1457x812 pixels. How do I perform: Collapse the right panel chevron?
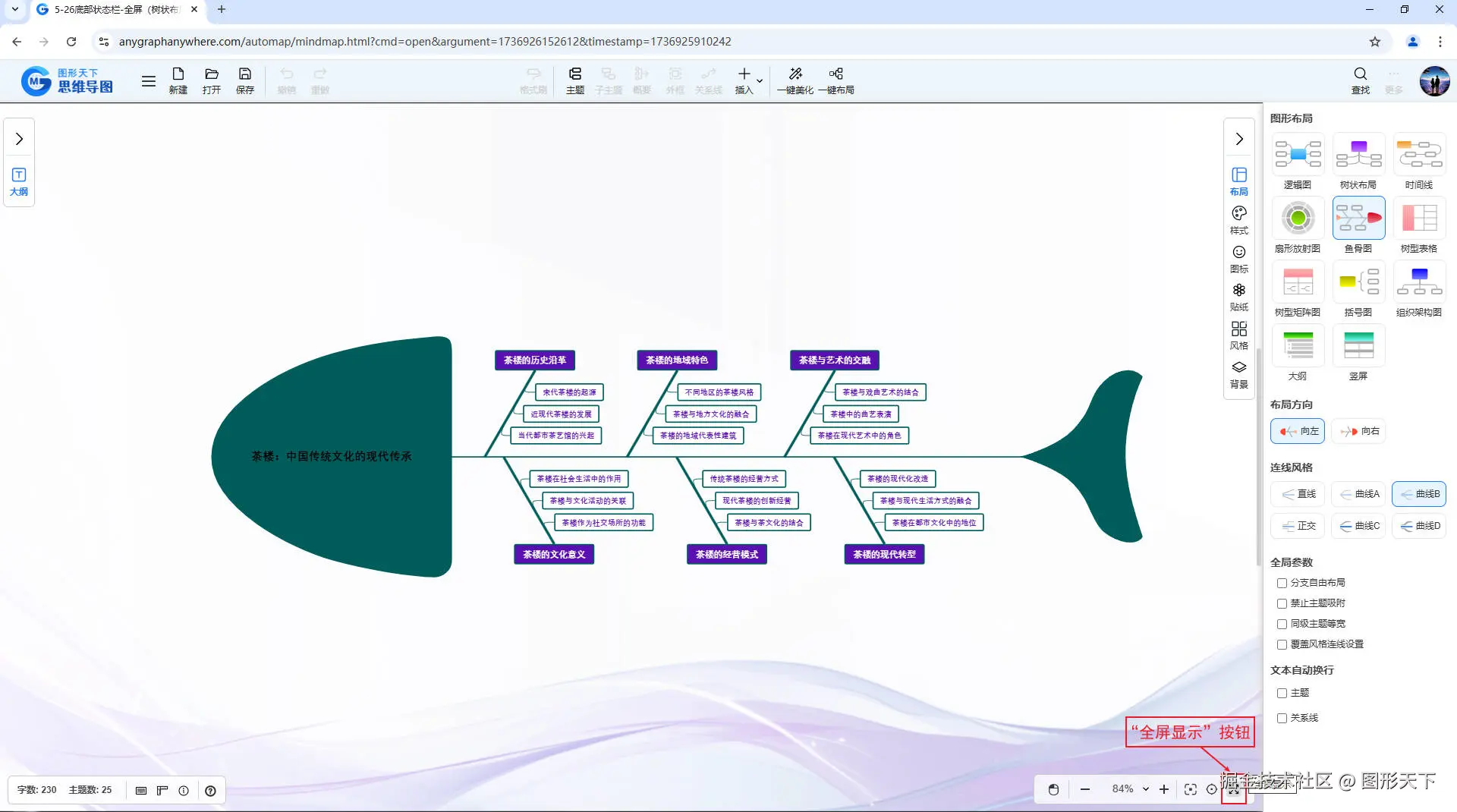(1239, 139)
